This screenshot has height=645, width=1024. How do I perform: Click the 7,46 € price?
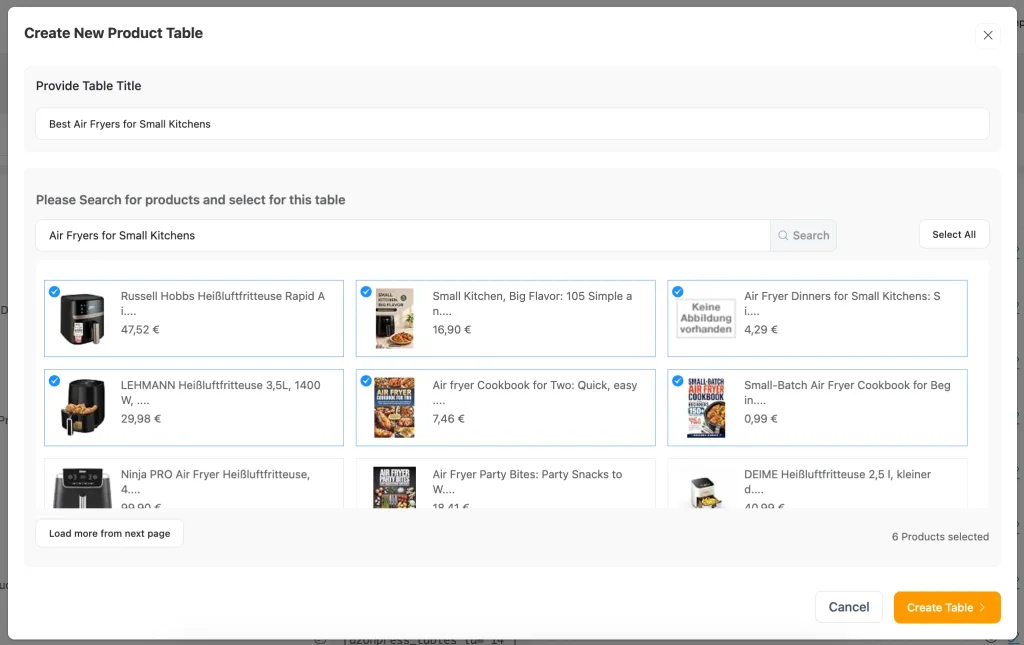tap(448, 419)
